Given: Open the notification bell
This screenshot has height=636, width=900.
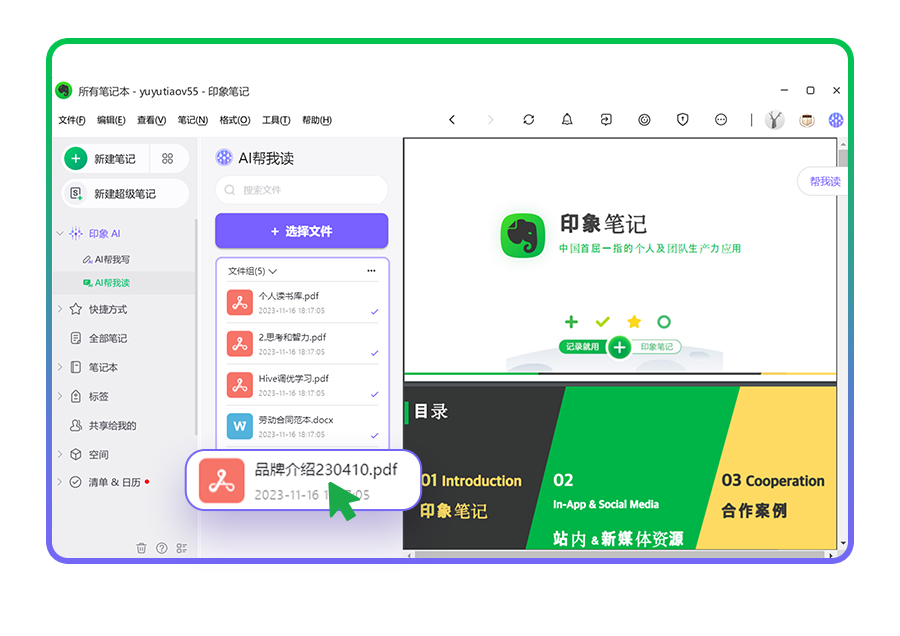Looking at the screenshot, I should click(567, 119).
